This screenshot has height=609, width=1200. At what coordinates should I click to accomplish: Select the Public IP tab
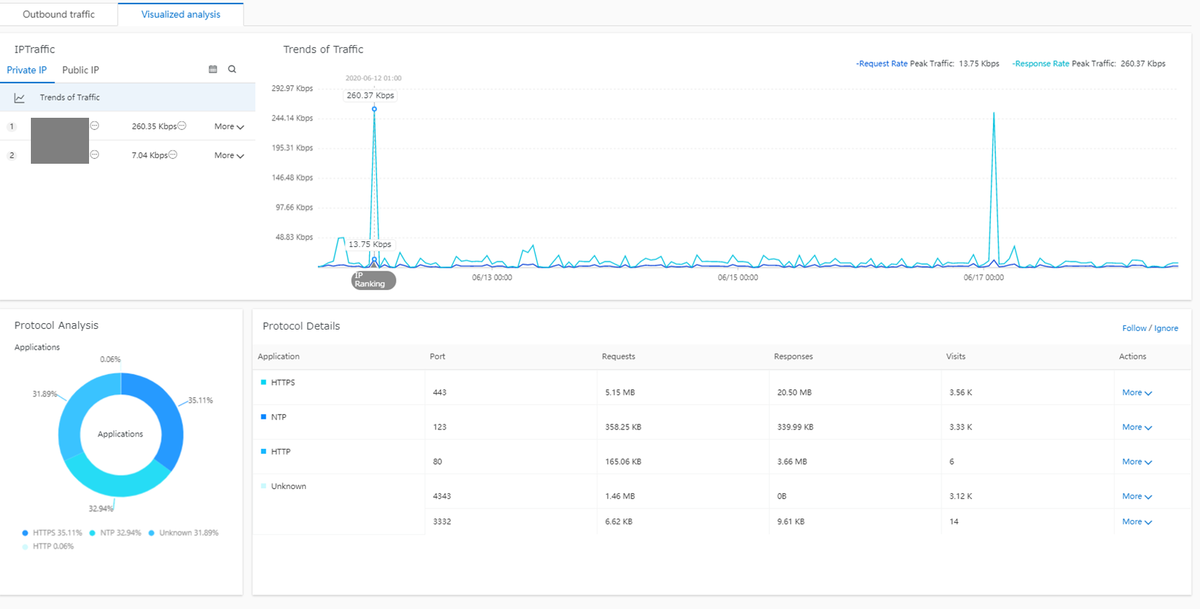tap(80, 70)
